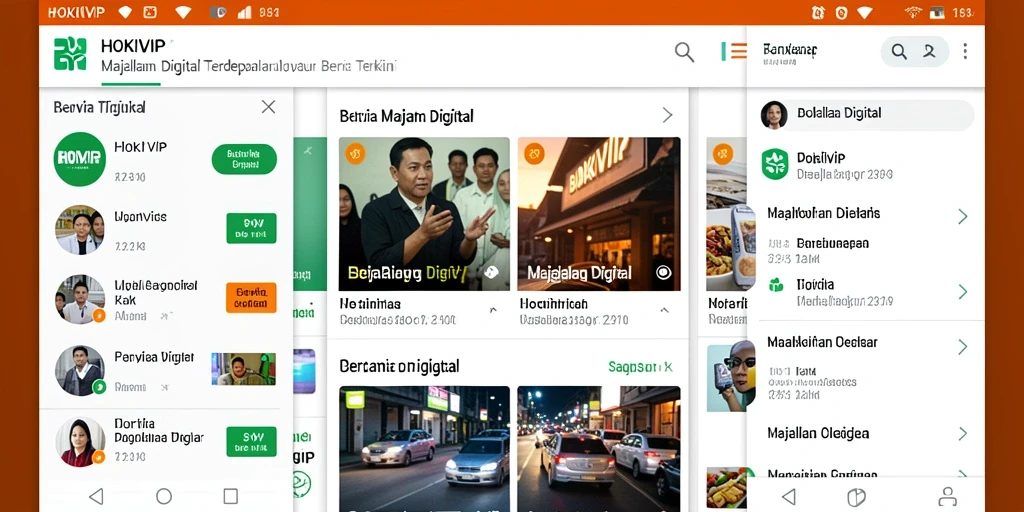Click green button in Dortha Dagoliiaa row
Image resolution: width=1024 pixels, height=512 pixels.
pos(251,441)
